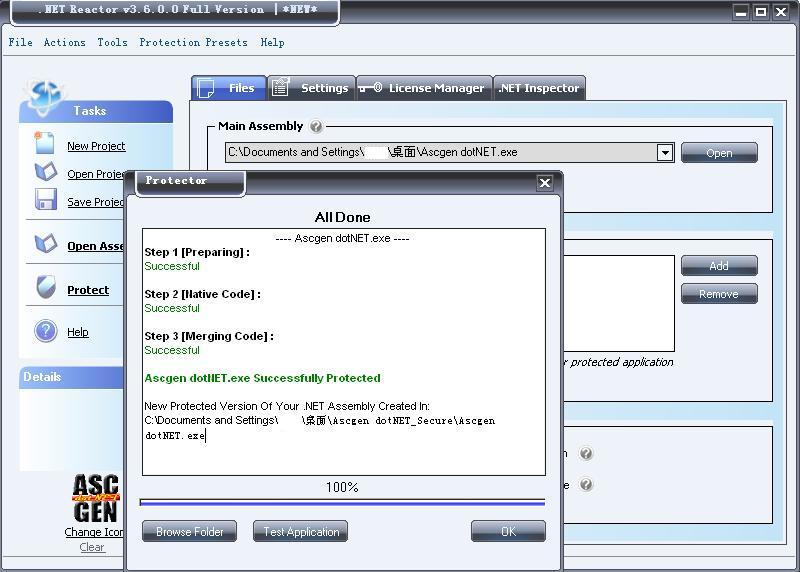Click the additional files list box
Screen dimensions: 800x572
point(619,303)
